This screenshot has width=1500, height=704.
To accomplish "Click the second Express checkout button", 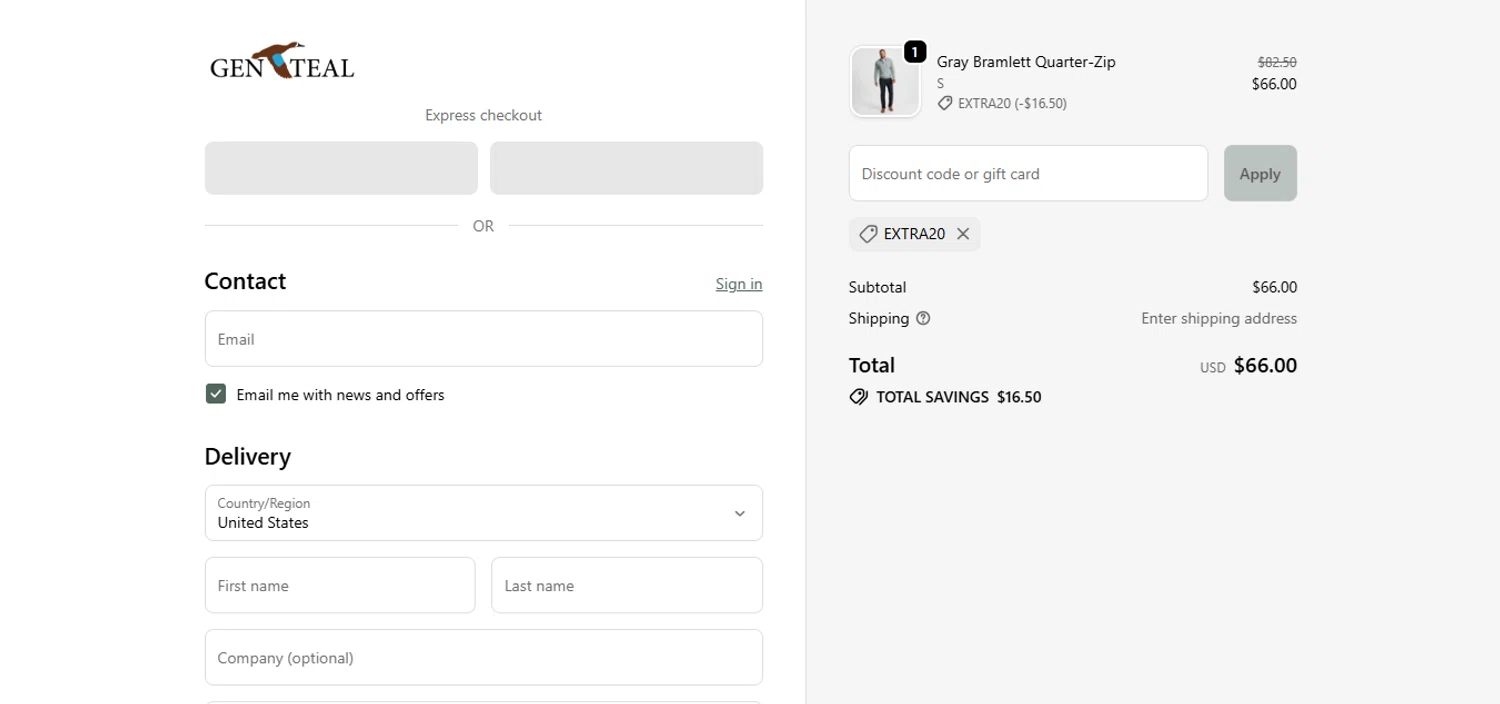I will point(626,168).
